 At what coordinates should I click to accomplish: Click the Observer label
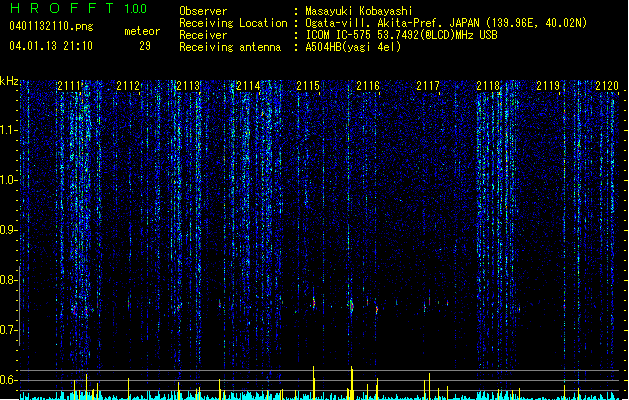(203, 11)
